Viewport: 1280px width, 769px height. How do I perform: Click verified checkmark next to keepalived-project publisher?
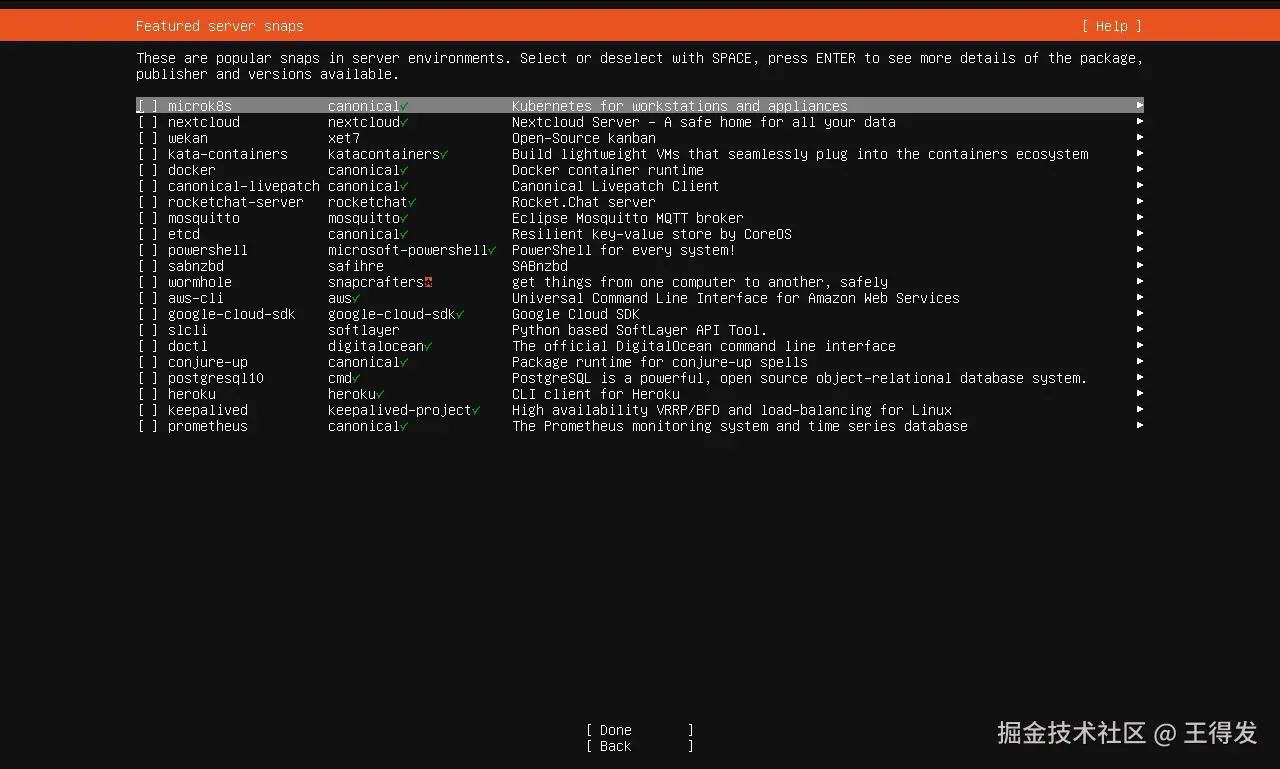476,410
